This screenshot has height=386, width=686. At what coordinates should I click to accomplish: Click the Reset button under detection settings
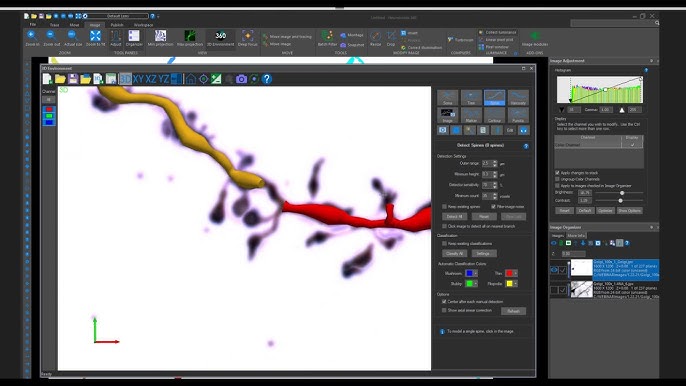tap(484, 217)
